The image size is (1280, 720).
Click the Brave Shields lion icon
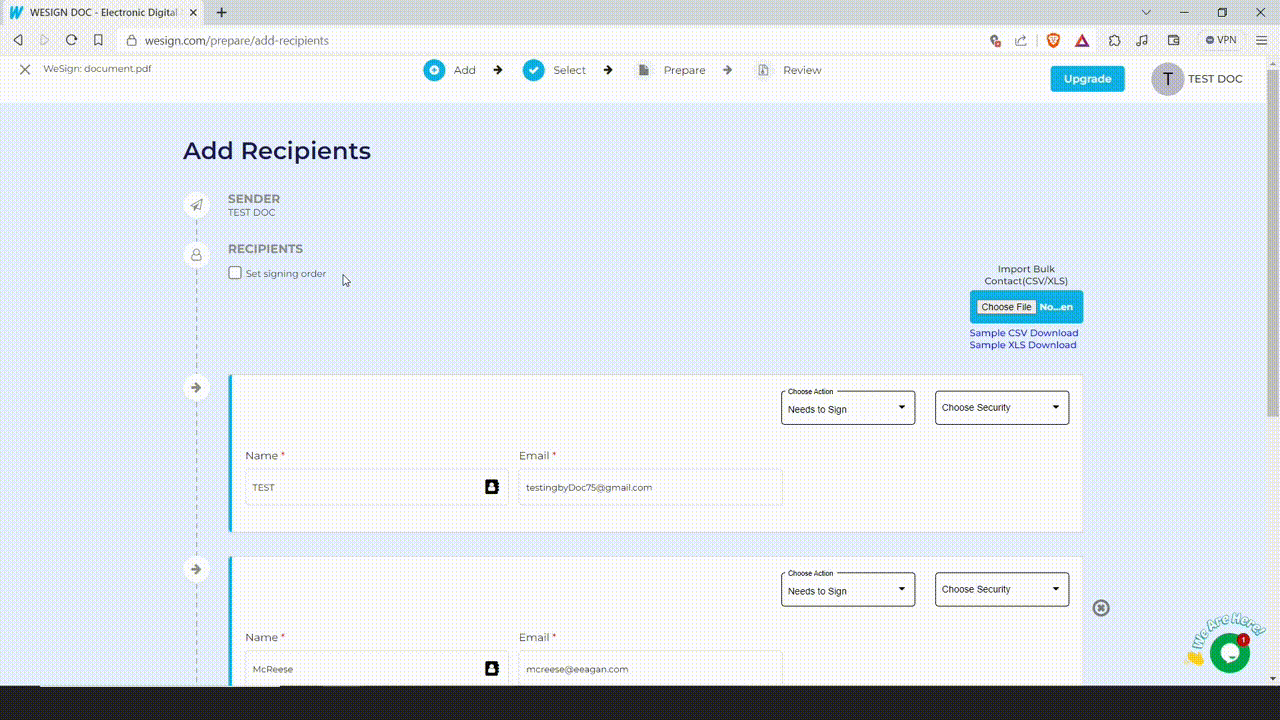[1053, 40]
